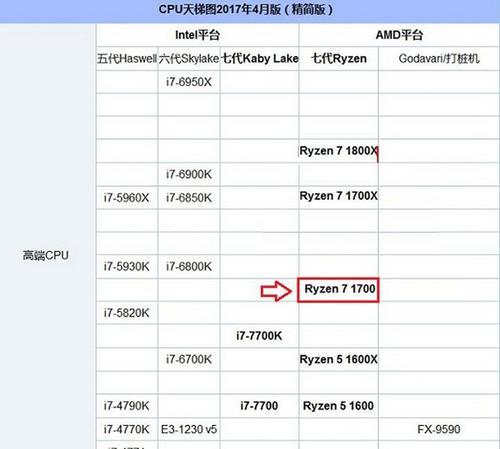
Task: Click the AMD平台 column header
Action: pyautogui.click(x=399, y=35)
